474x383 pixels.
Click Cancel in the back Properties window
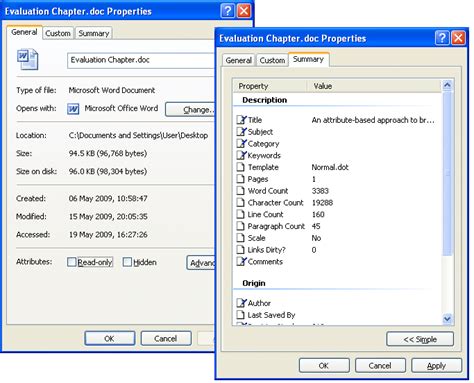(x=166, y=339)
